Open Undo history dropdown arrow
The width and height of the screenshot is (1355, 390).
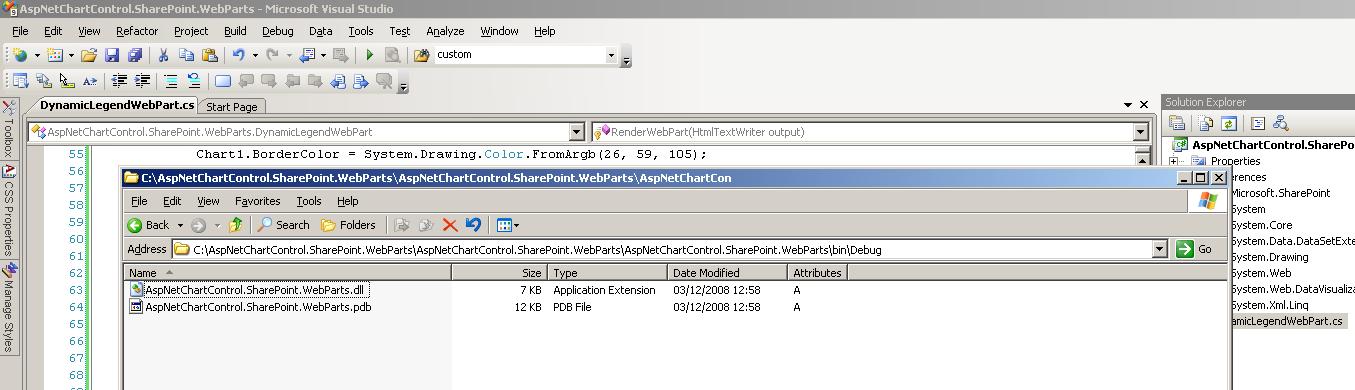[255, 55]
